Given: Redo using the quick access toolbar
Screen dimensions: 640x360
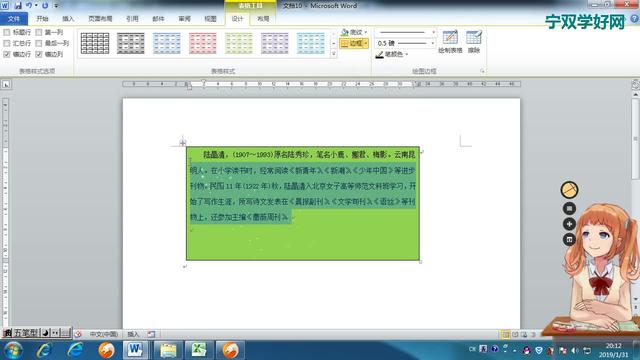Looking at the screenshot, I should (x=45, y=5).
